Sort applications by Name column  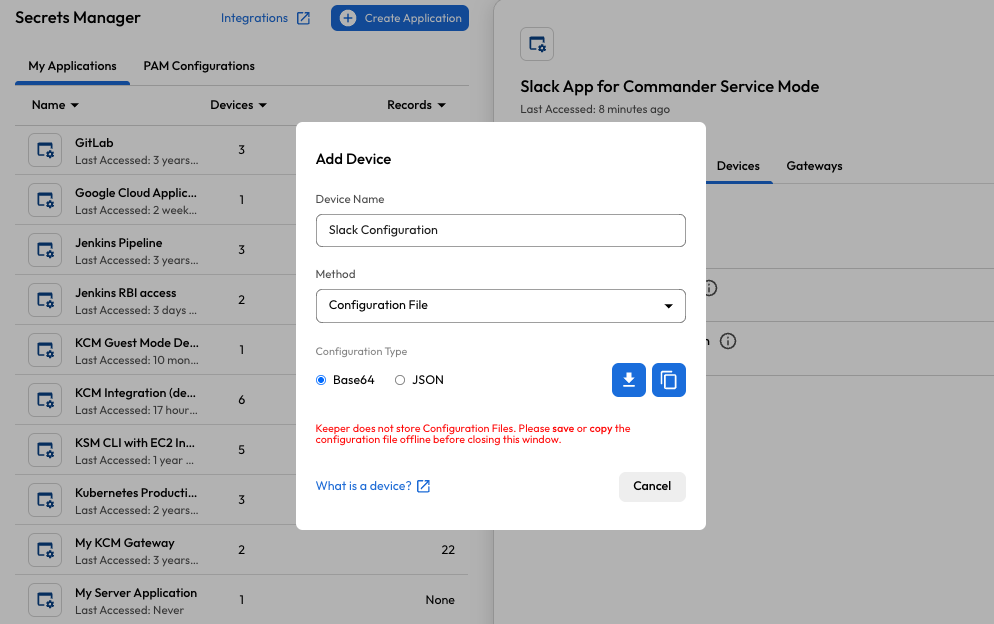tap(55, 105)
